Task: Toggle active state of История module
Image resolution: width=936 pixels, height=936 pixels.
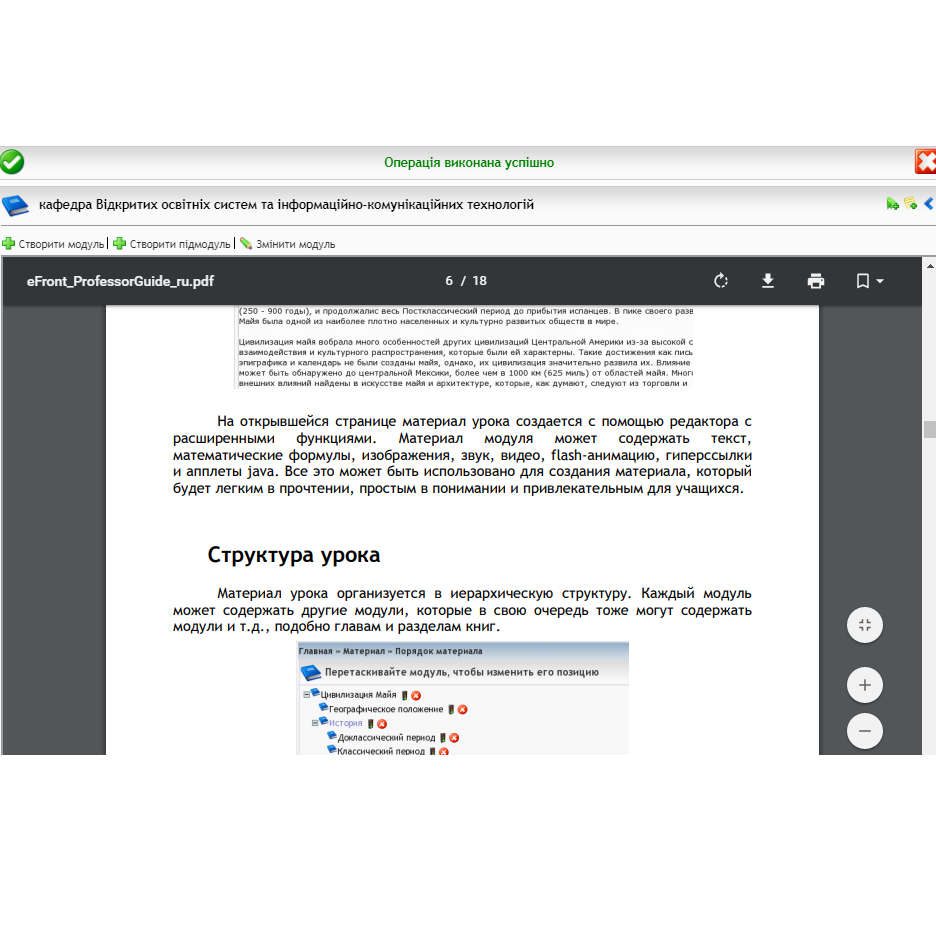Action: 371,722
